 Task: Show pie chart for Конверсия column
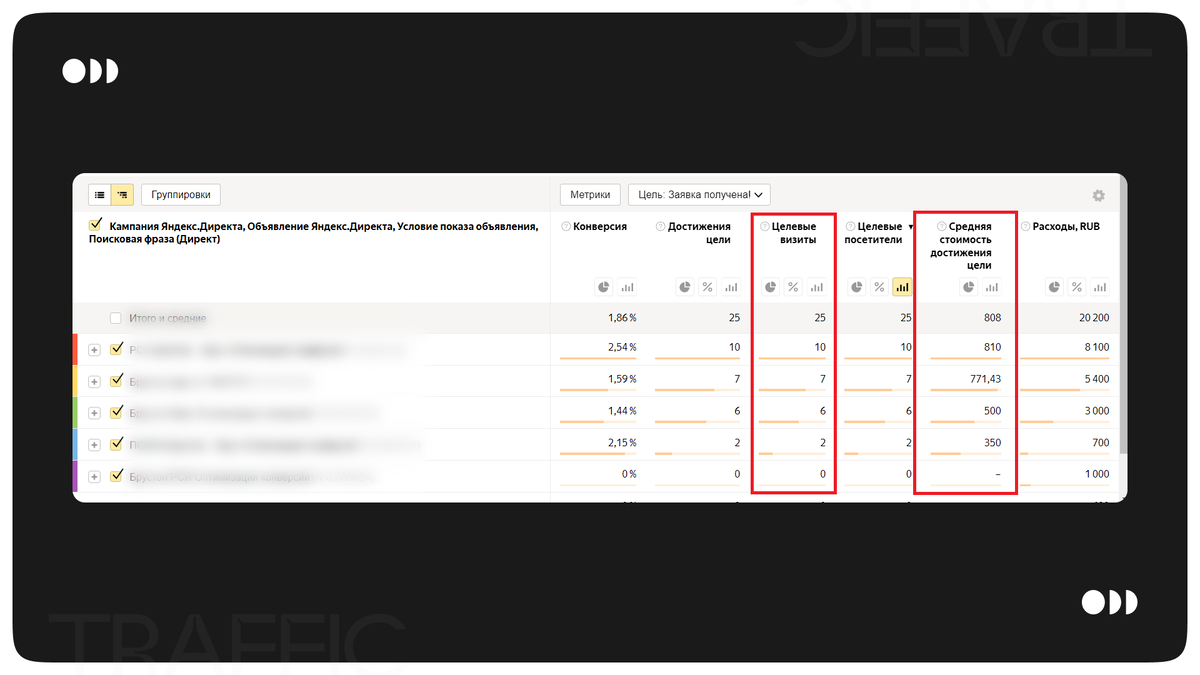click(604, 287)
